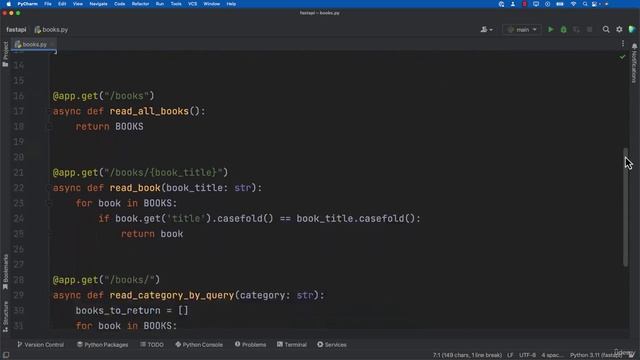Open the Version Control tool window
640x360 pixels.
(40, 344)
